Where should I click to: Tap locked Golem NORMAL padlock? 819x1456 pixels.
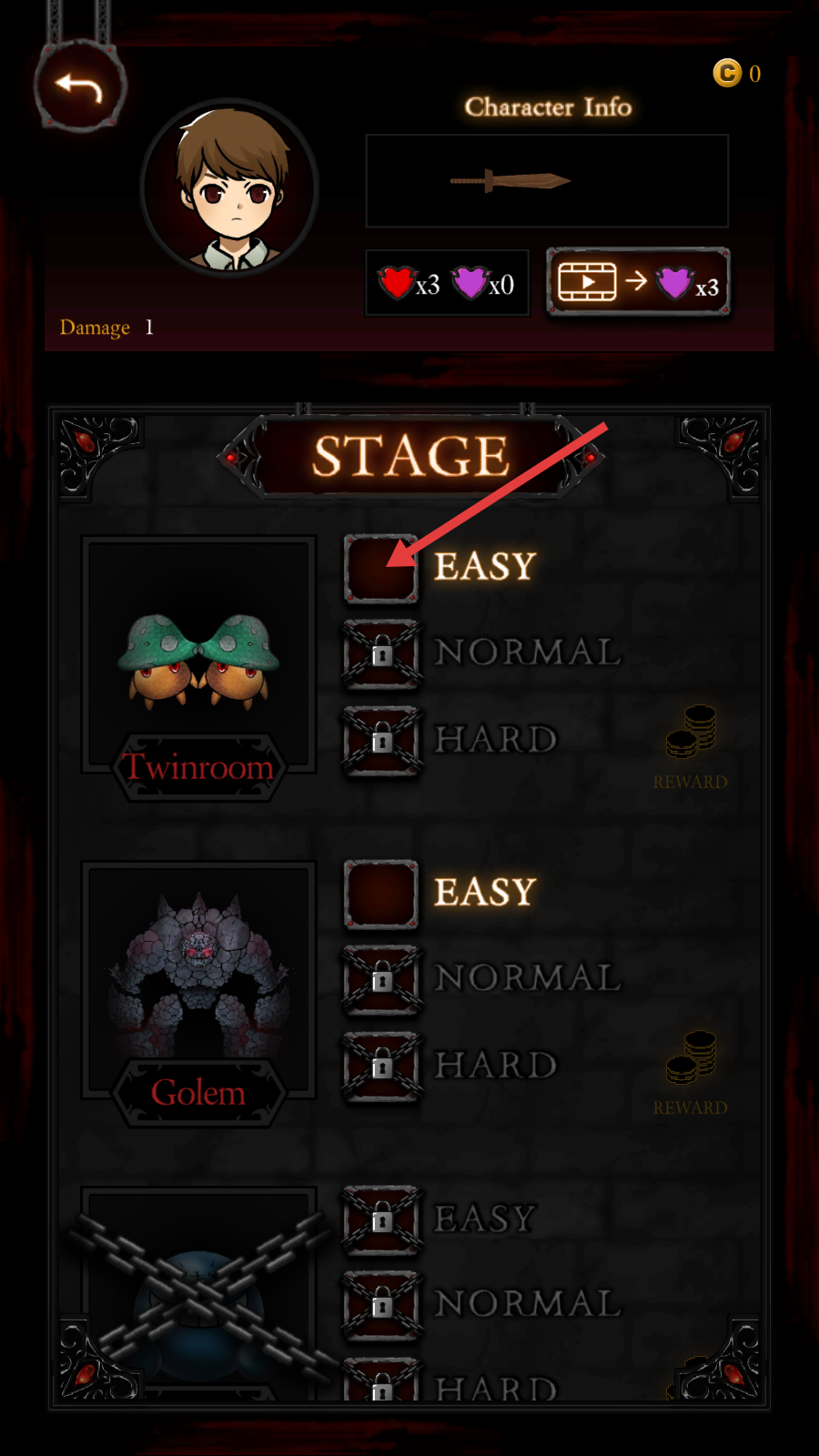point(381,980)
